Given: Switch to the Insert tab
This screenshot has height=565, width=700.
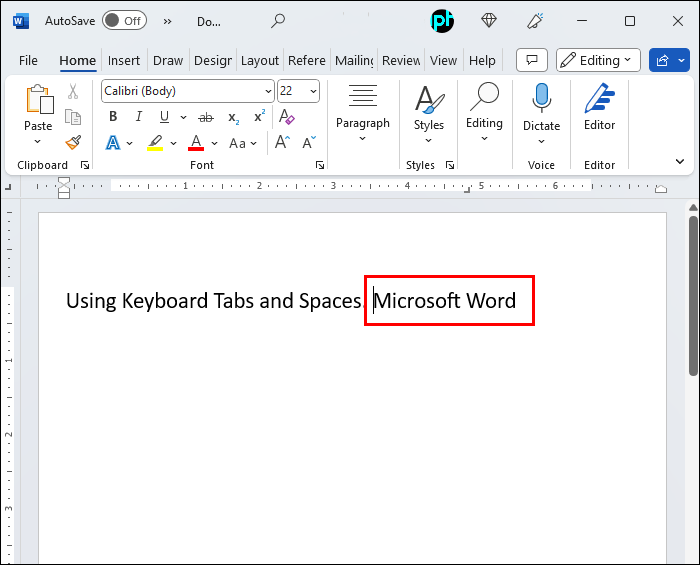Looking at the screenshot, I should point(124,60).
